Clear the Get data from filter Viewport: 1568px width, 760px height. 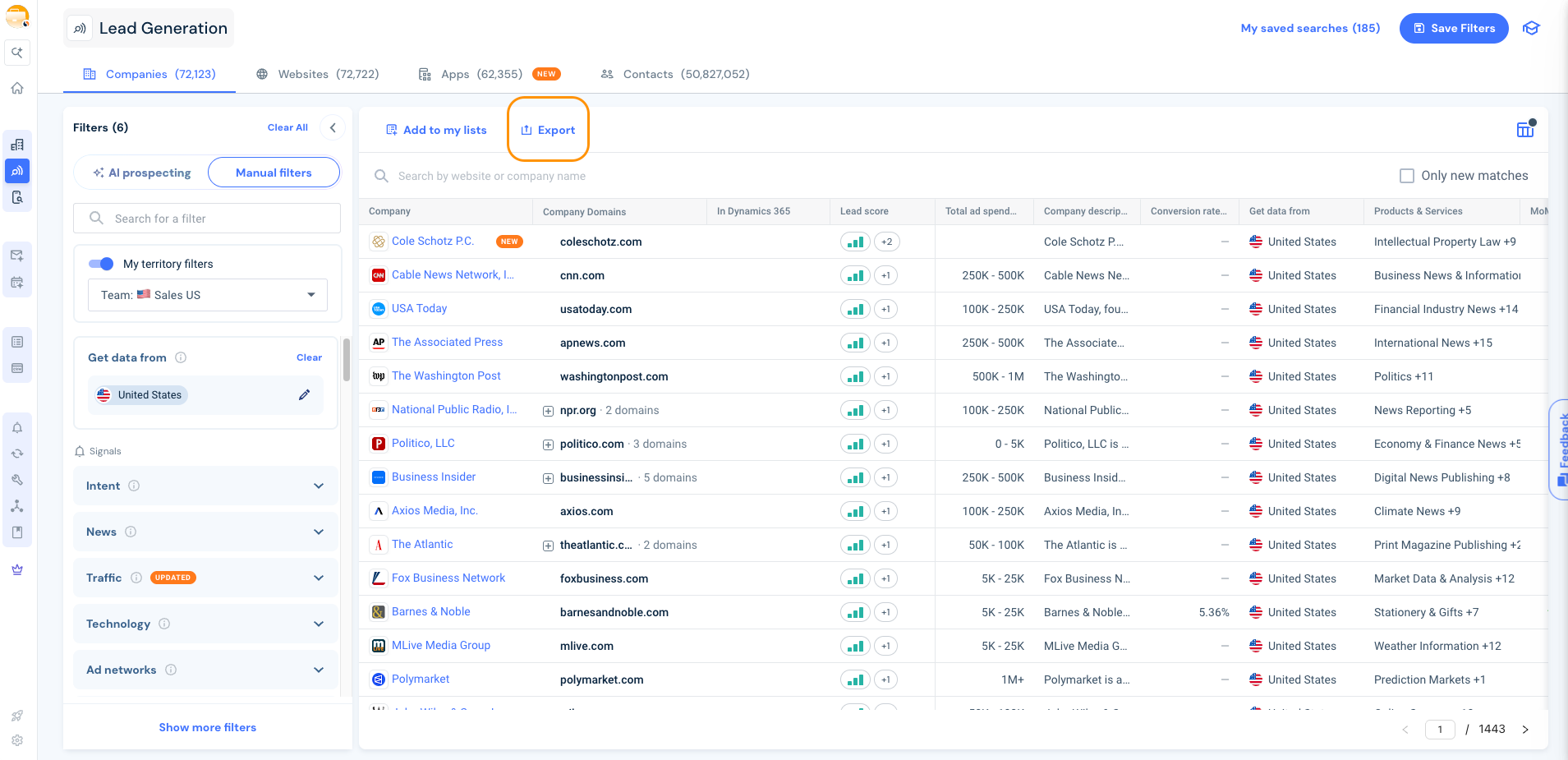coord(309,357)
